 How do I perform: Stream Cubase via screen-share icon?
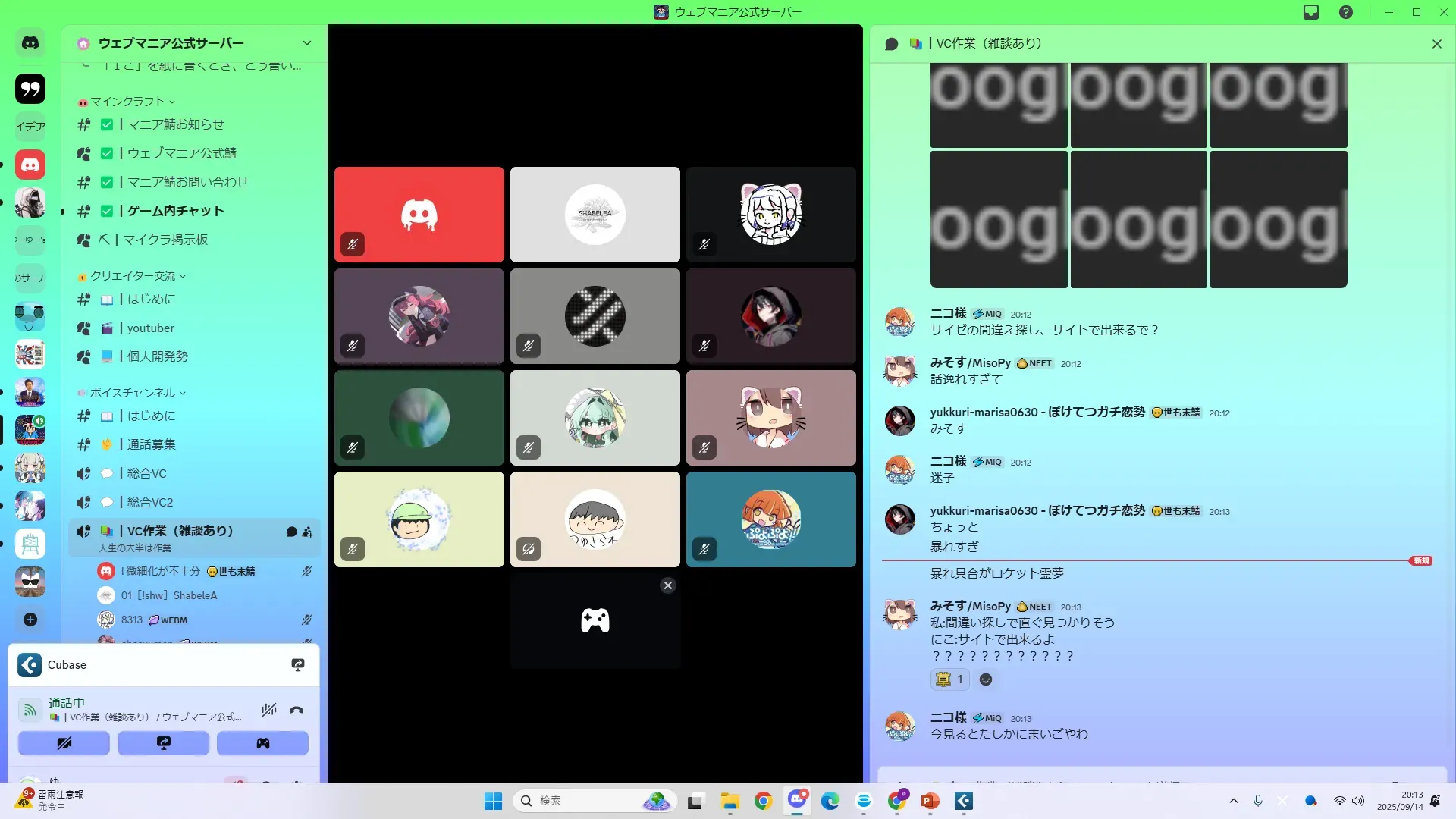pos(298,665)
